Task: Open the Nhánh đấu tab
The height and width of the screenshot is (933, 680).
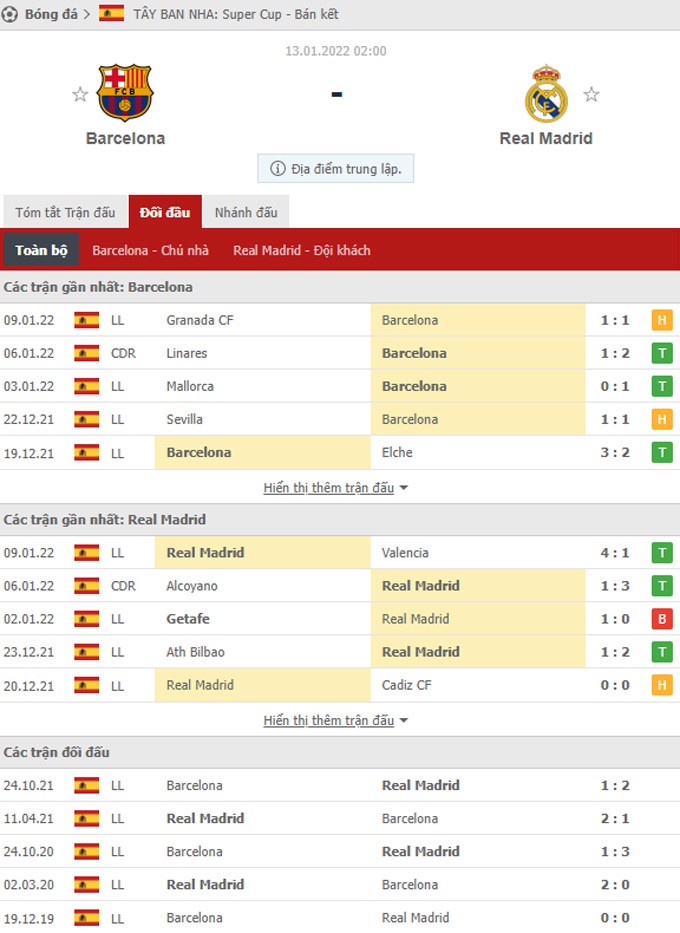Action: (x=246, y=212)
